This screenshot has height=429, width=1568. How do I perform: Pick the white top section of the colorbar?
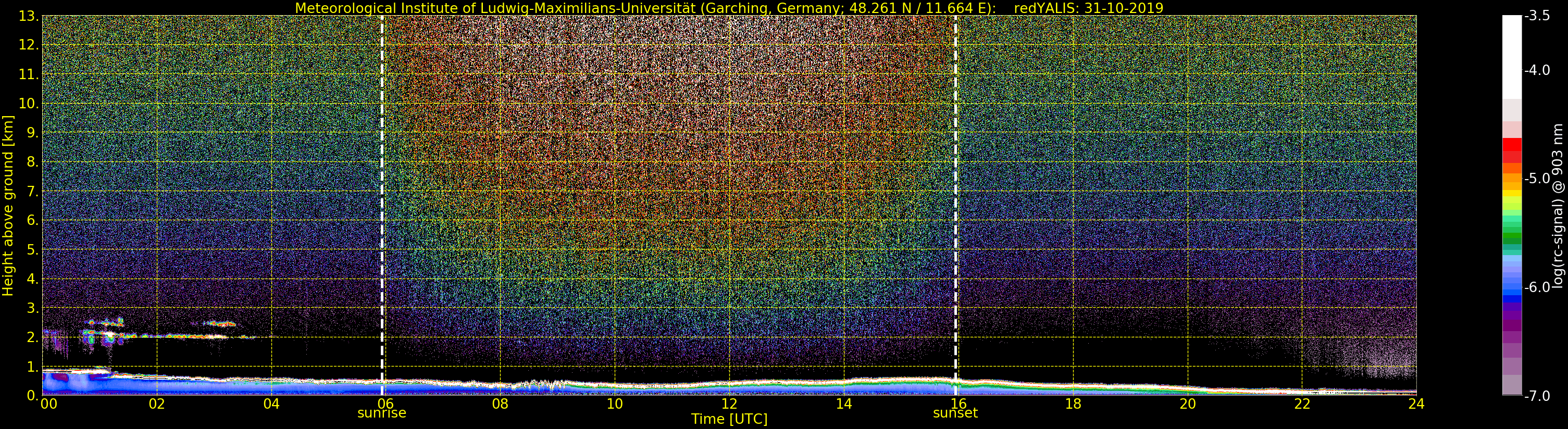tap(1512, 57)
